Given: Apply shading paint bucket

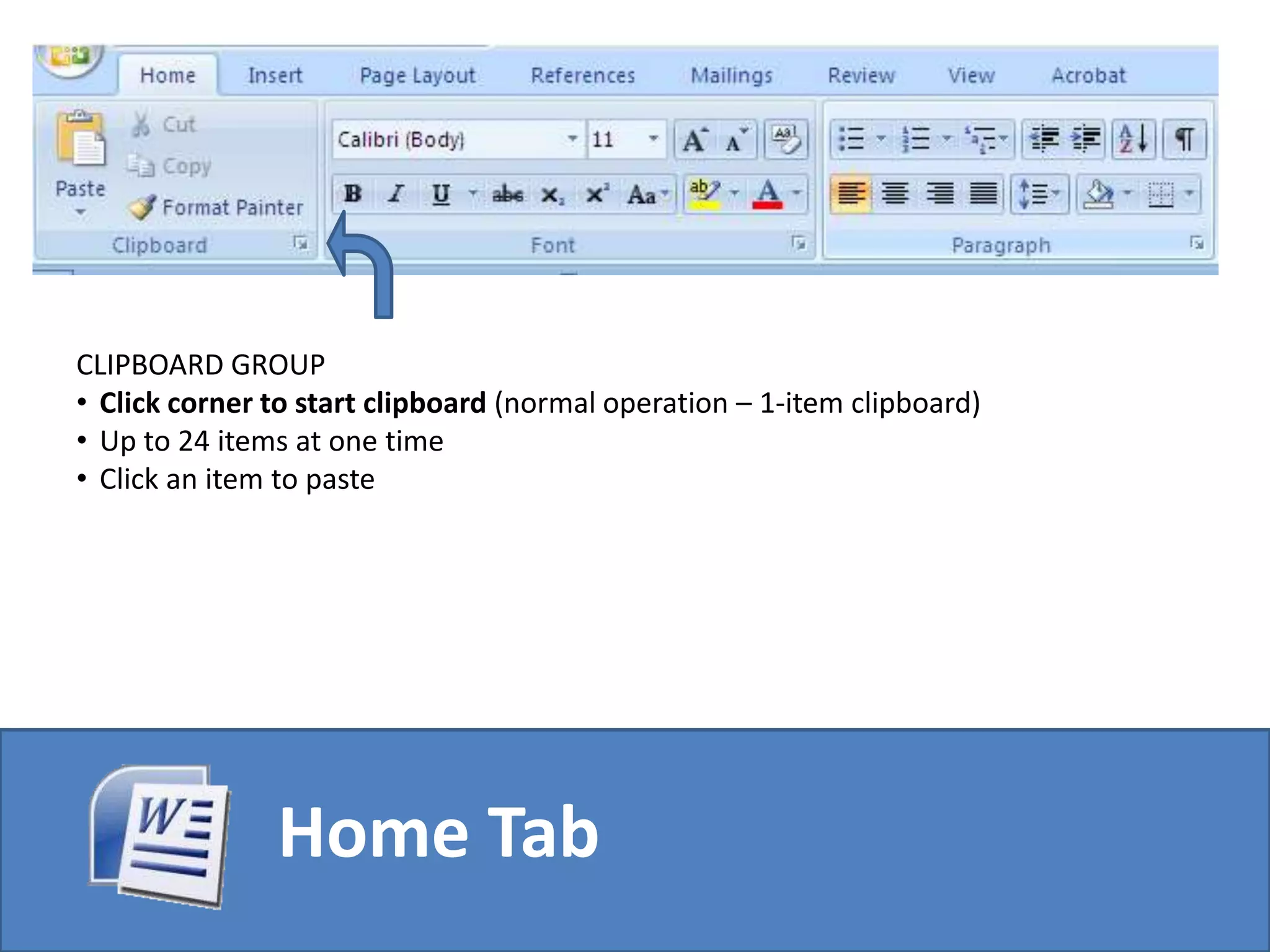Looking at the screenshot, I should (1098, 195).
